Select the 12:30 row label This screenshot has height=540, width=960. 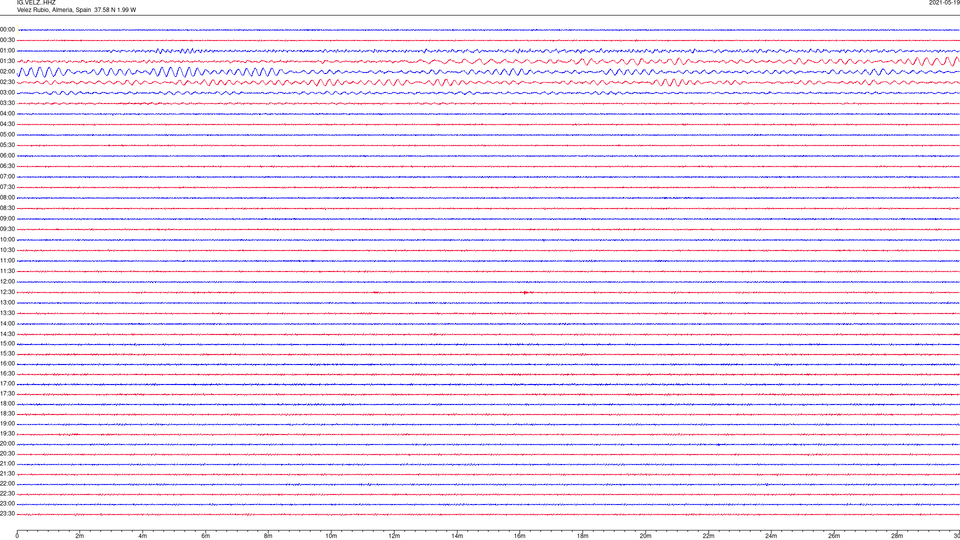click(7, 292)
